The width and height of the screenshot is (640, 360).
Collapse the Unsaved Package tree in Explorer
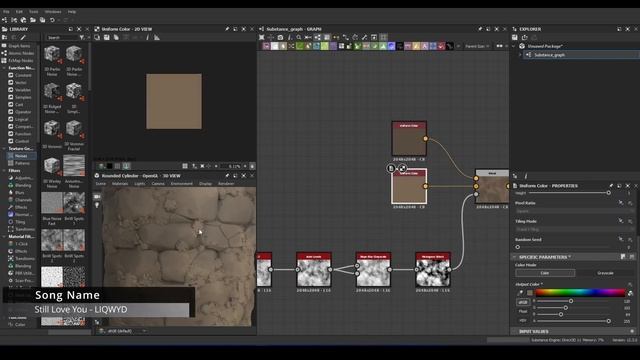tap(514, 46)
